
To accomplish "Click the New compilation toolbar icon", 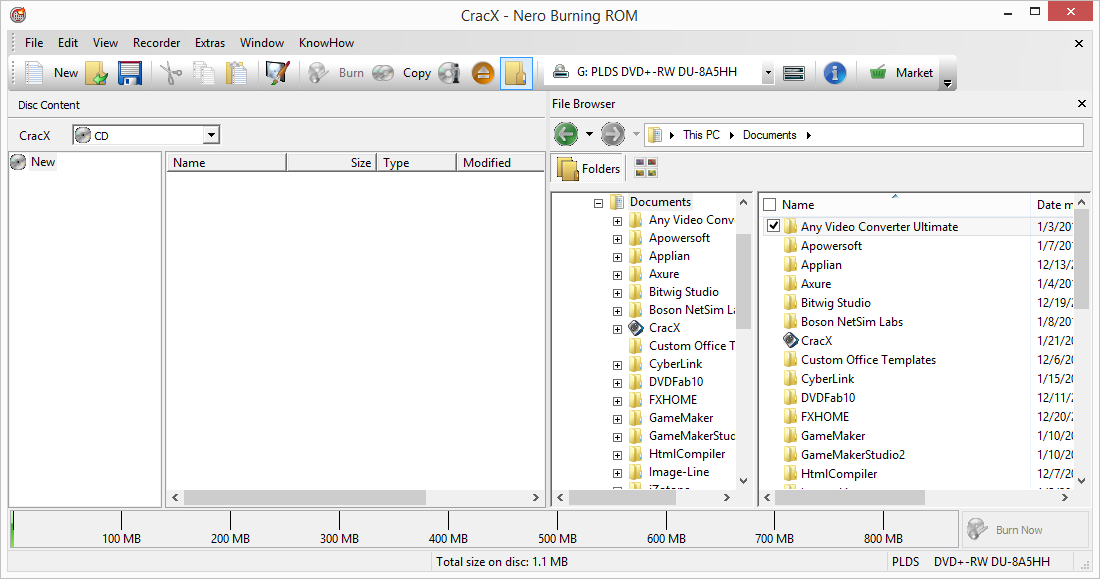I will pos(34,73).
